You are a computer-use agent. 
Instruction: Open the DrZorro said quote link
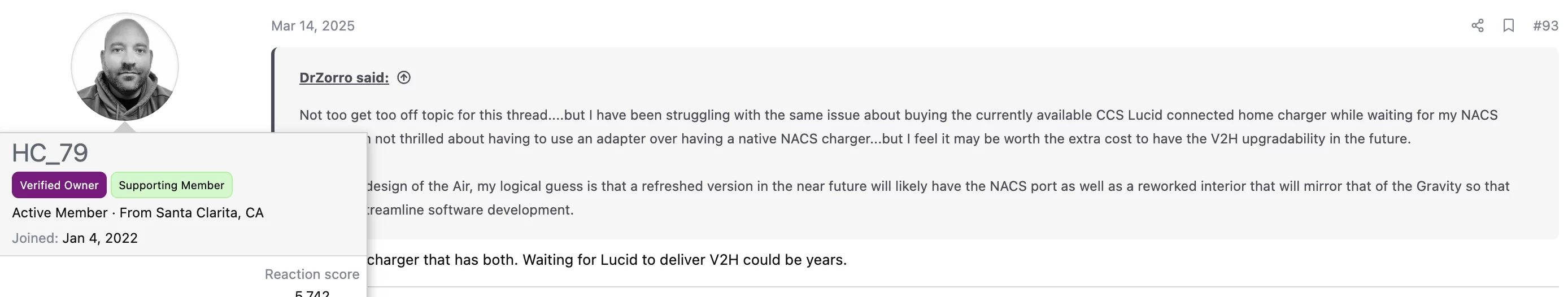coord(344,77)
